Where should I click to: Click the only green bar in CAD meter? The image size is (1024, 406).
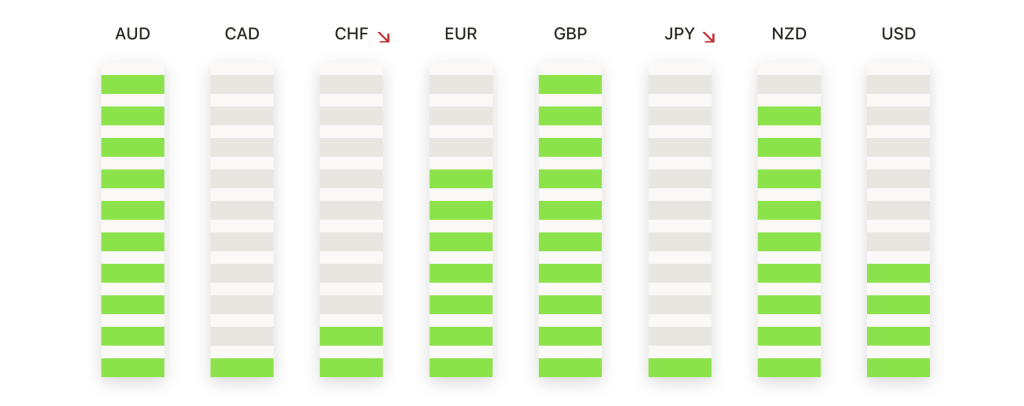[242, 367]
